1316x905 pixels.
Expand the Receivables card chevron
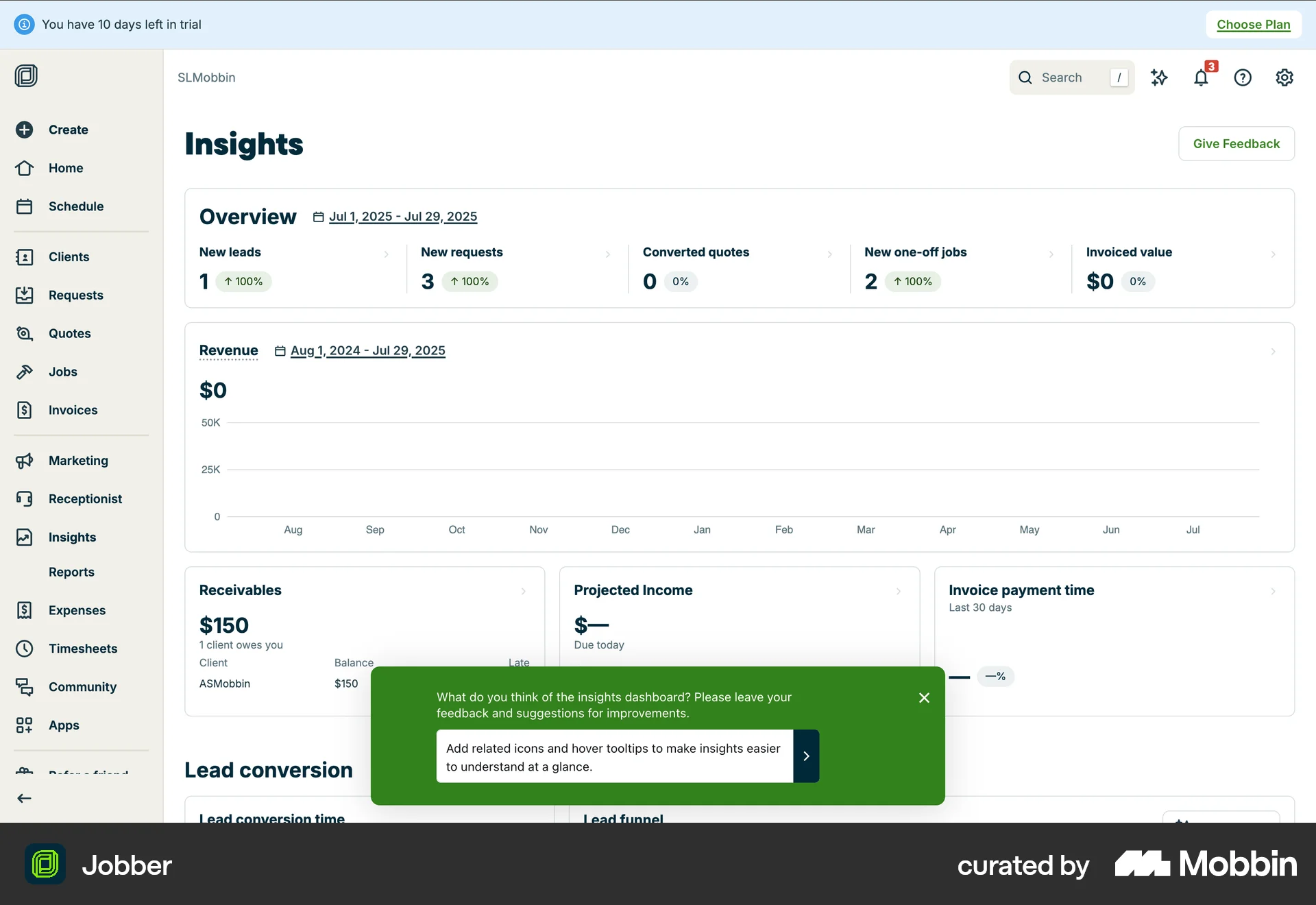[524, 592]
